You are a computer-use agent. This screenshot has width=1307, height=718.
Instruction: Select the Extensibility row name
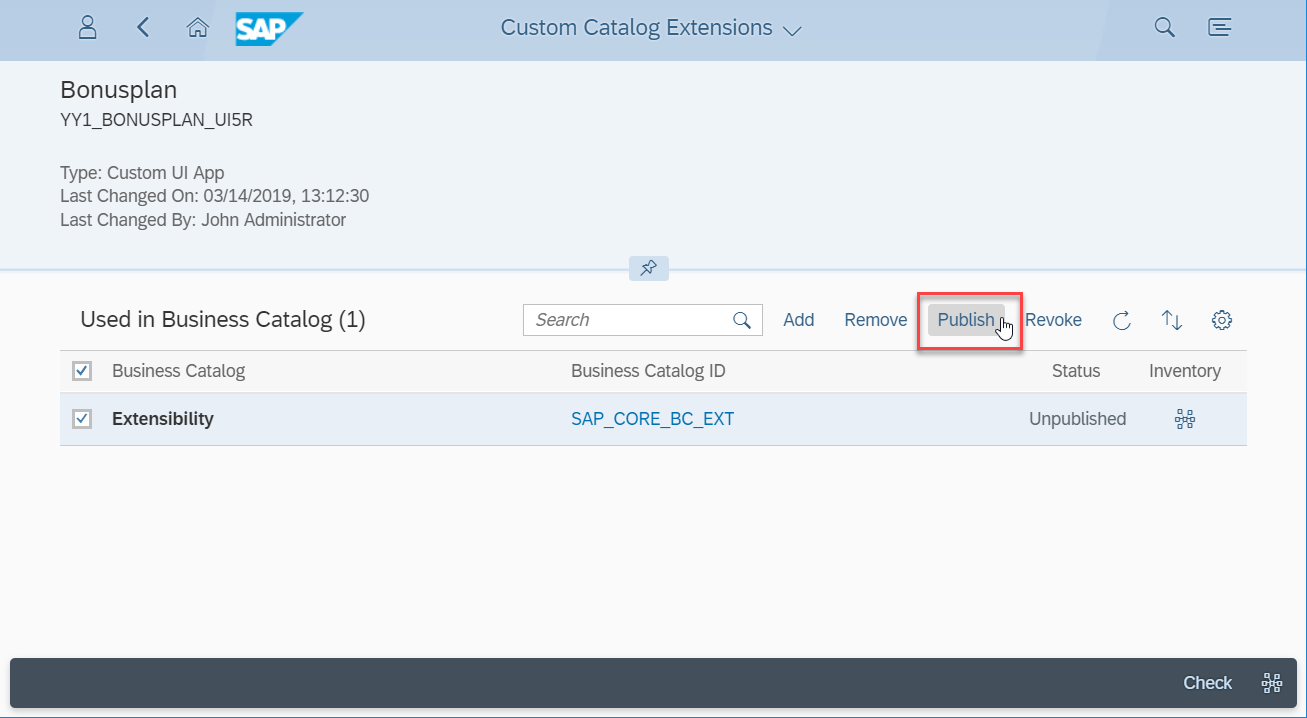point(163,419)
